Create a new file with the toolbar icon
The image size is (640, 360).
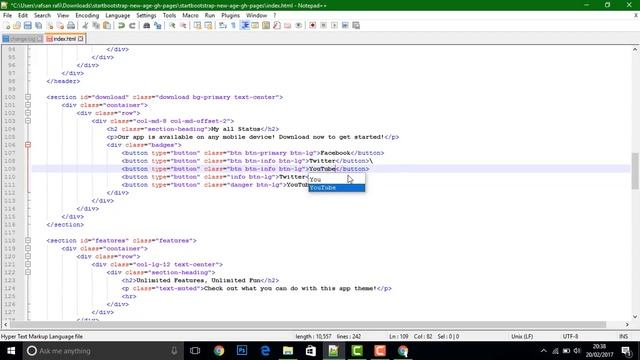[x=7, y=25]
